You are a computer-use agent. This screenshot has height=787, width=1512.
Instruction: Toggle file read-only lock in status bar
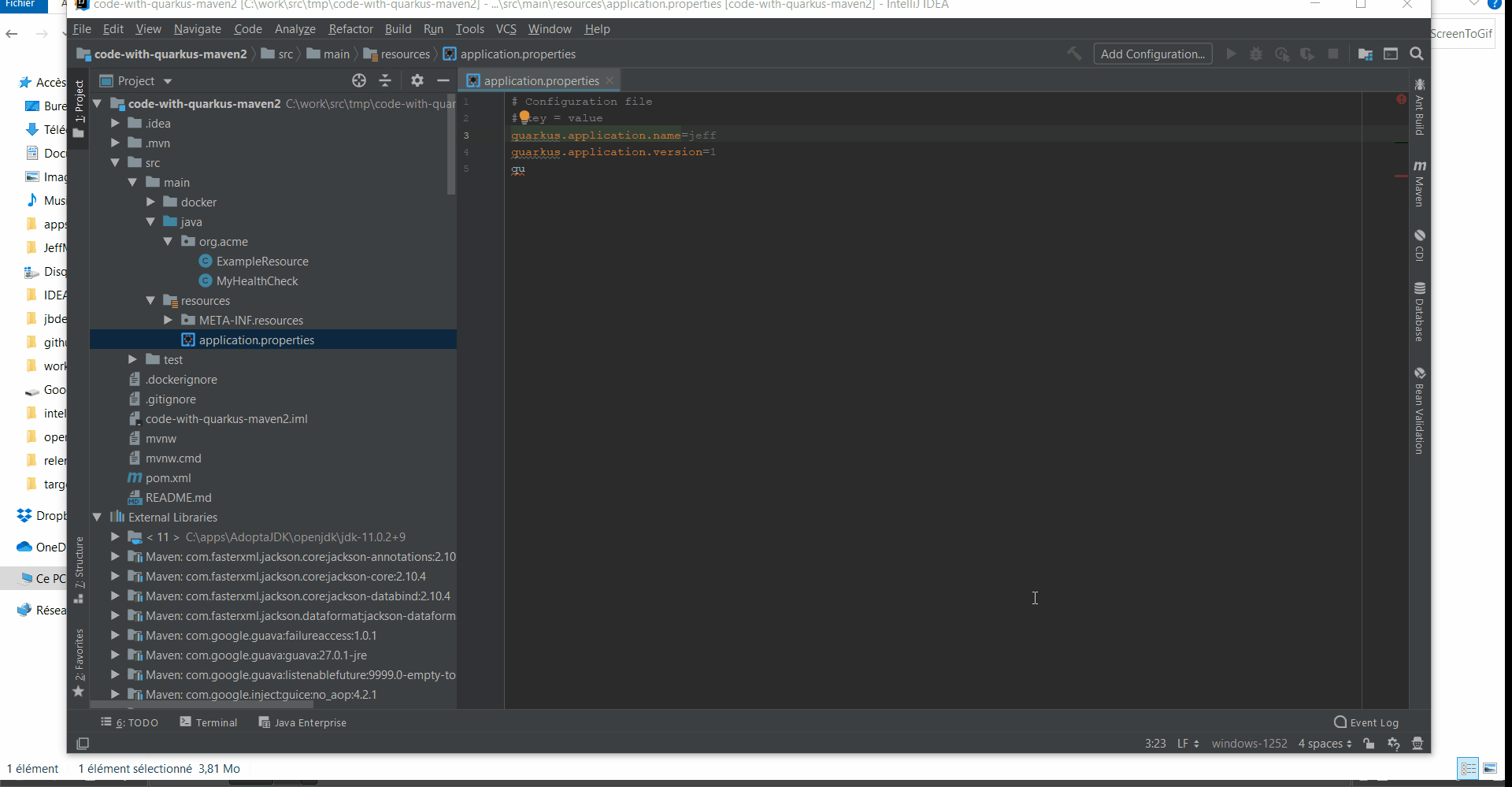point(1368,744)
